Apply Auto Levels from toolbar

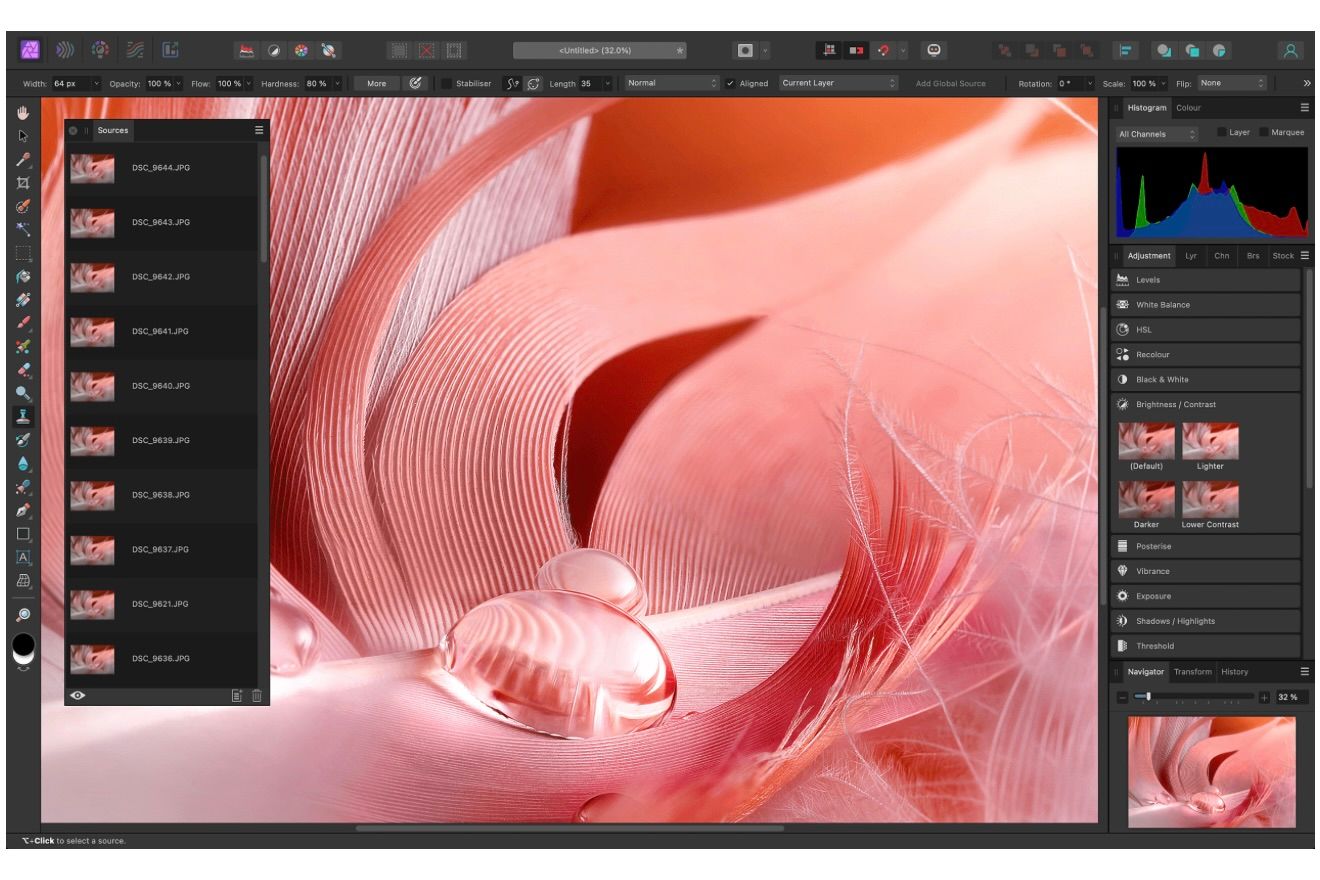pyautogui.click(x=246, y=50)
